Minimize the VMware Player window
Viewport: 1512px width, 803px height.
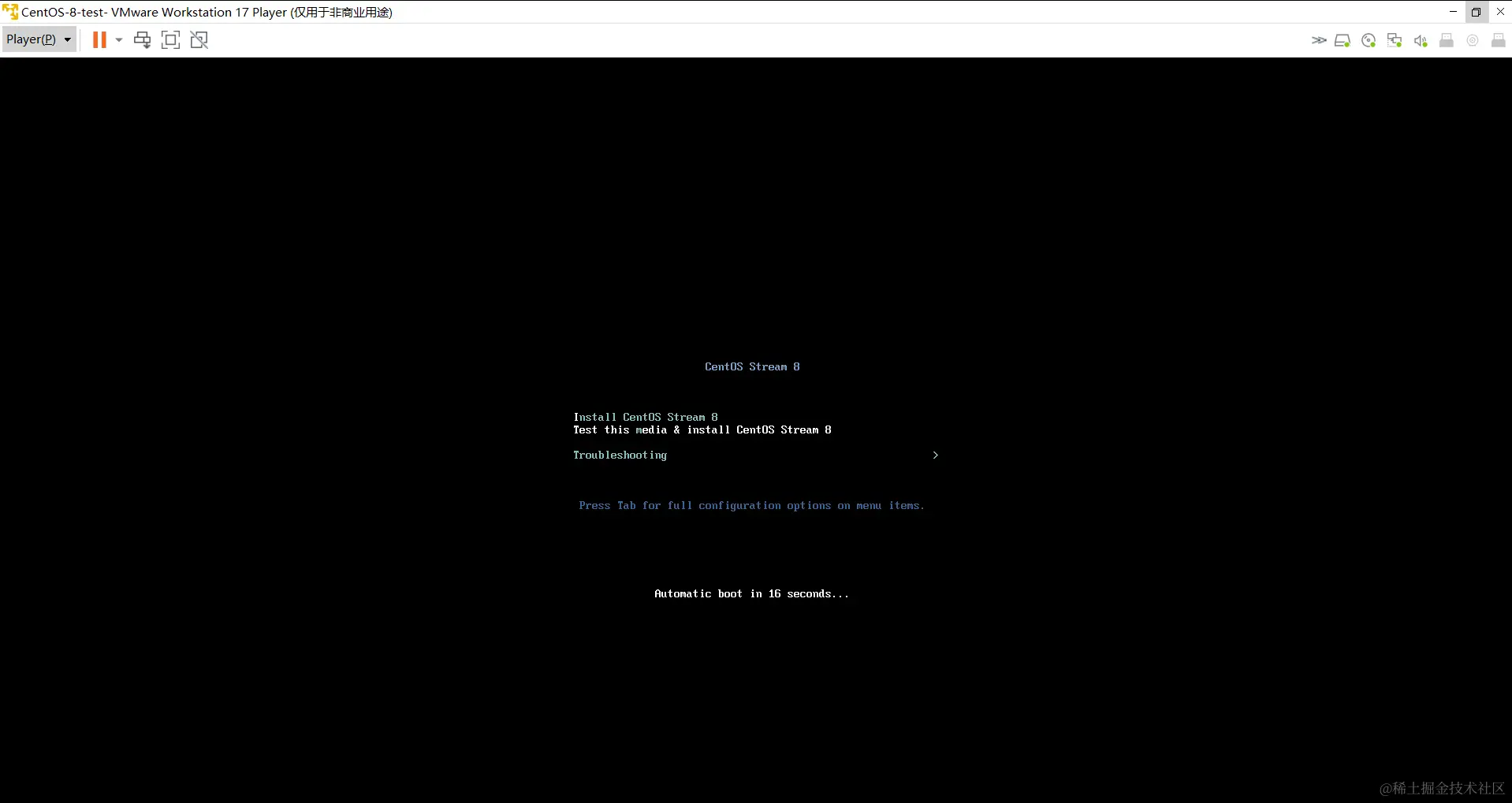click(1453, 12)
